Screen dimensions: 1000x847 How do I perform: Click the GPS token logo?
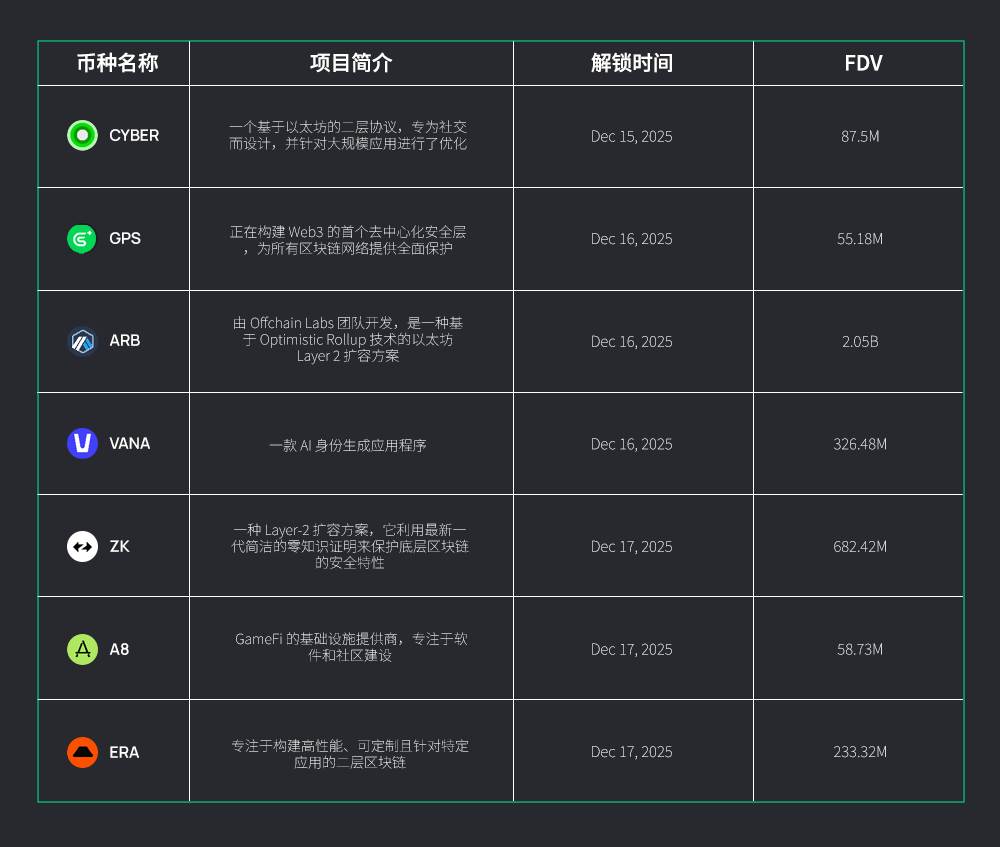(82, 238)
